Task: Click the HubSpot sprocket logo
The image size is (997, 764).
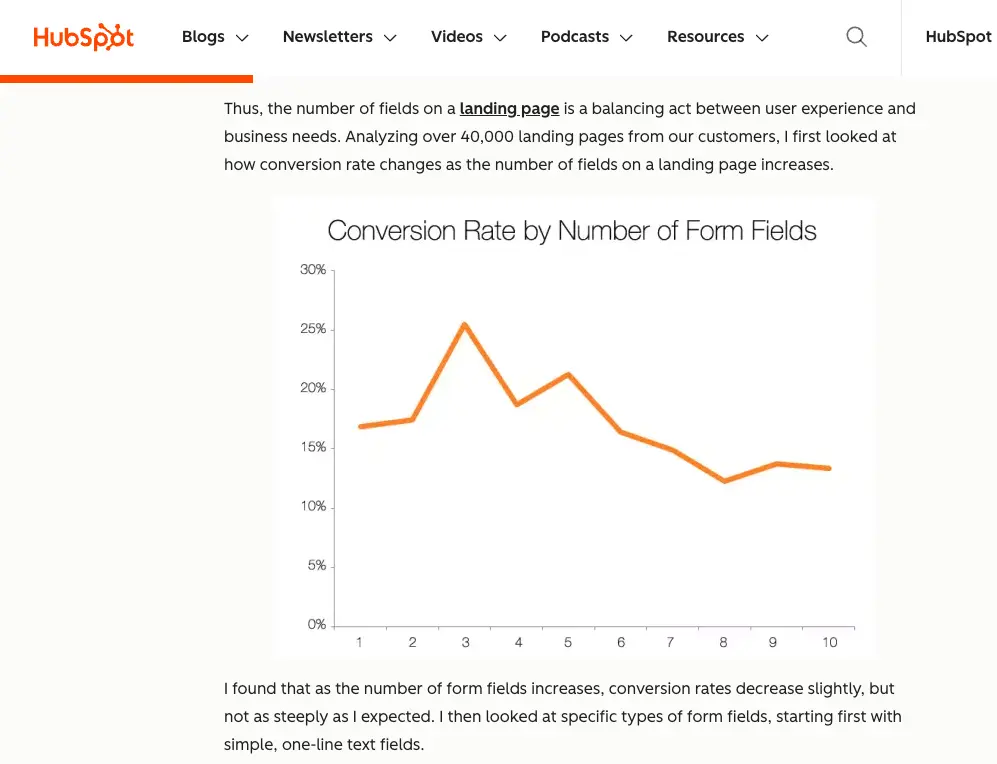Action: pos(83,36)
